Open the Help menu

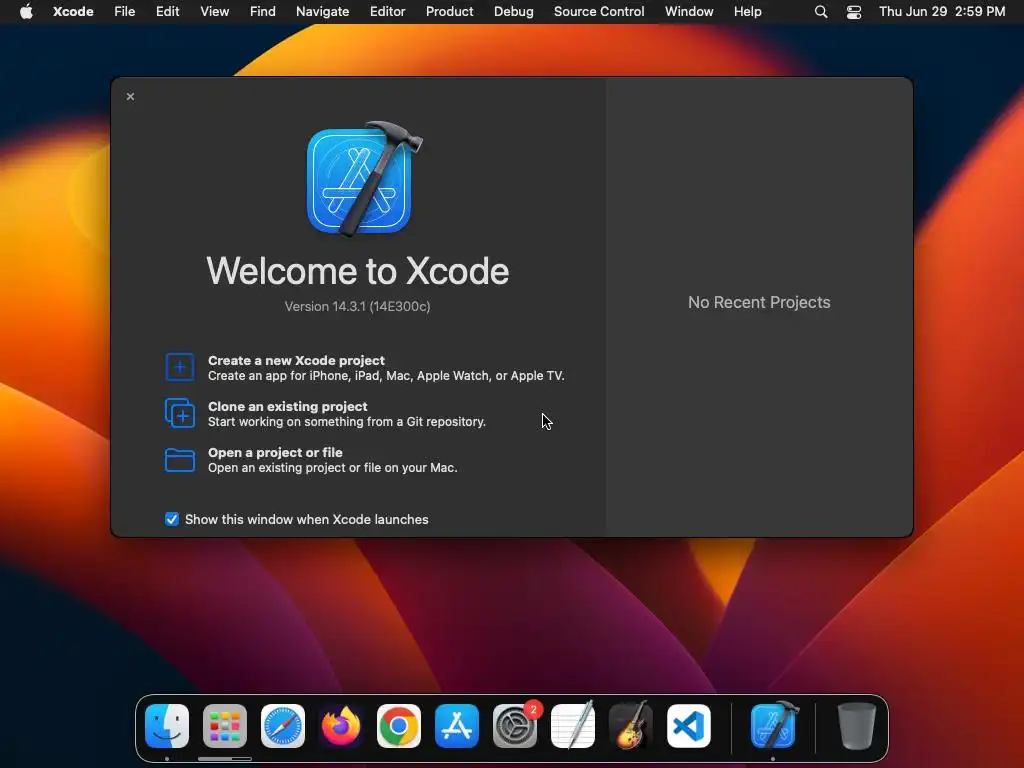point(748,11)
